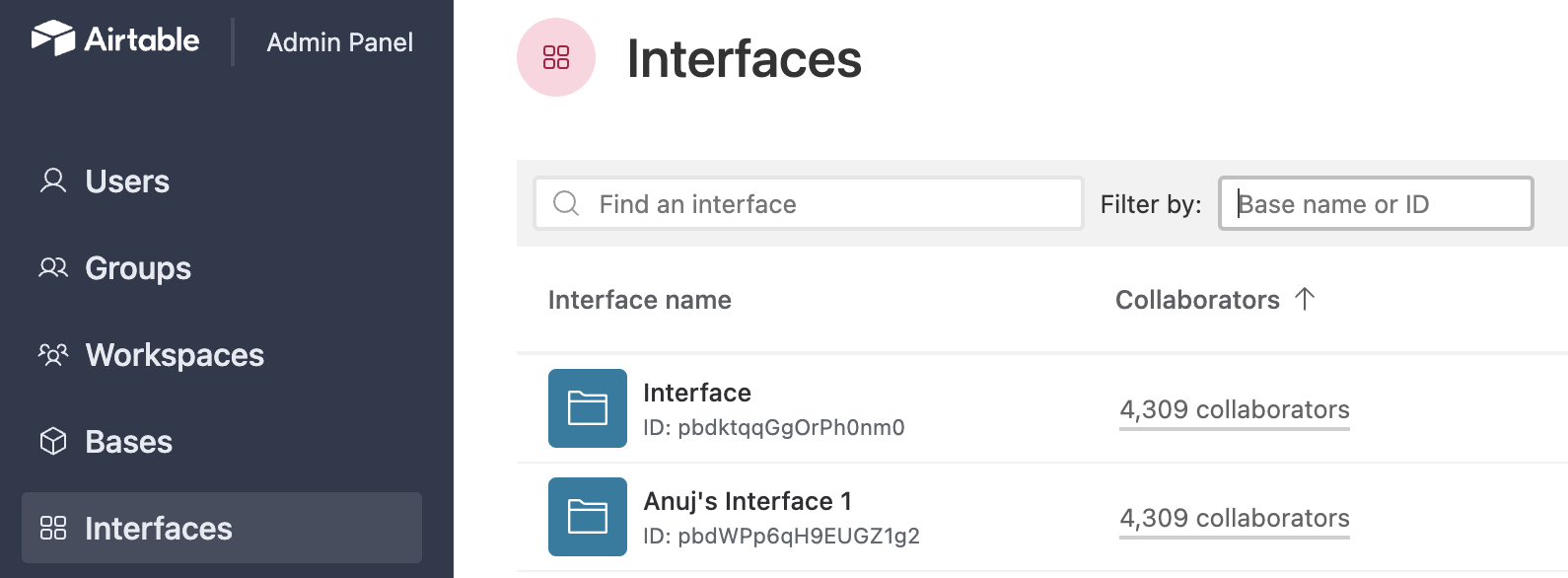The image size is (1568, 578).
Task: Click the Users person icon
Action: [53, 181]
